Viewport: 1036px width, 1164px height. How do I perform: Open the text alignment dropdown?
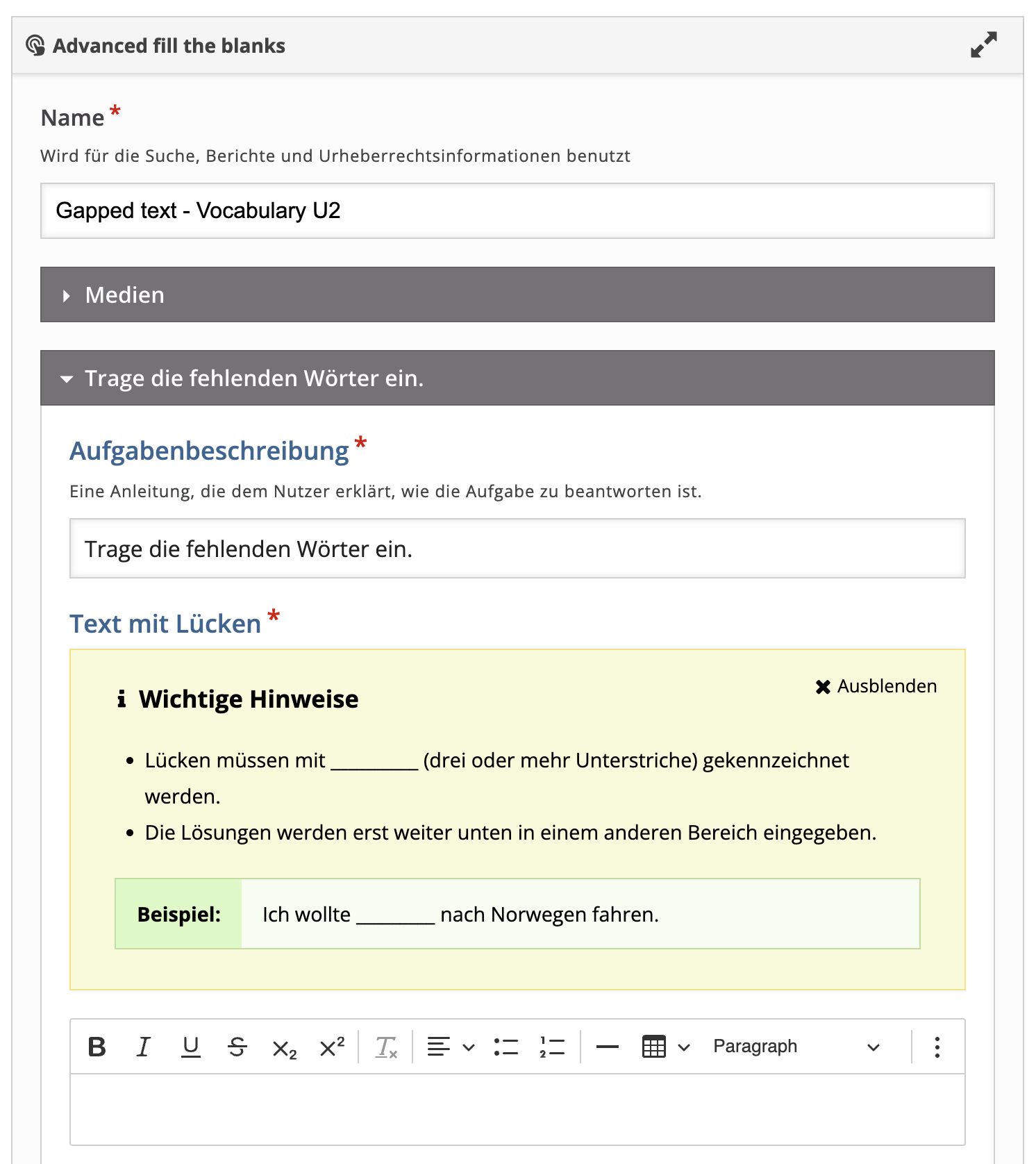[x=451, y=1047]
